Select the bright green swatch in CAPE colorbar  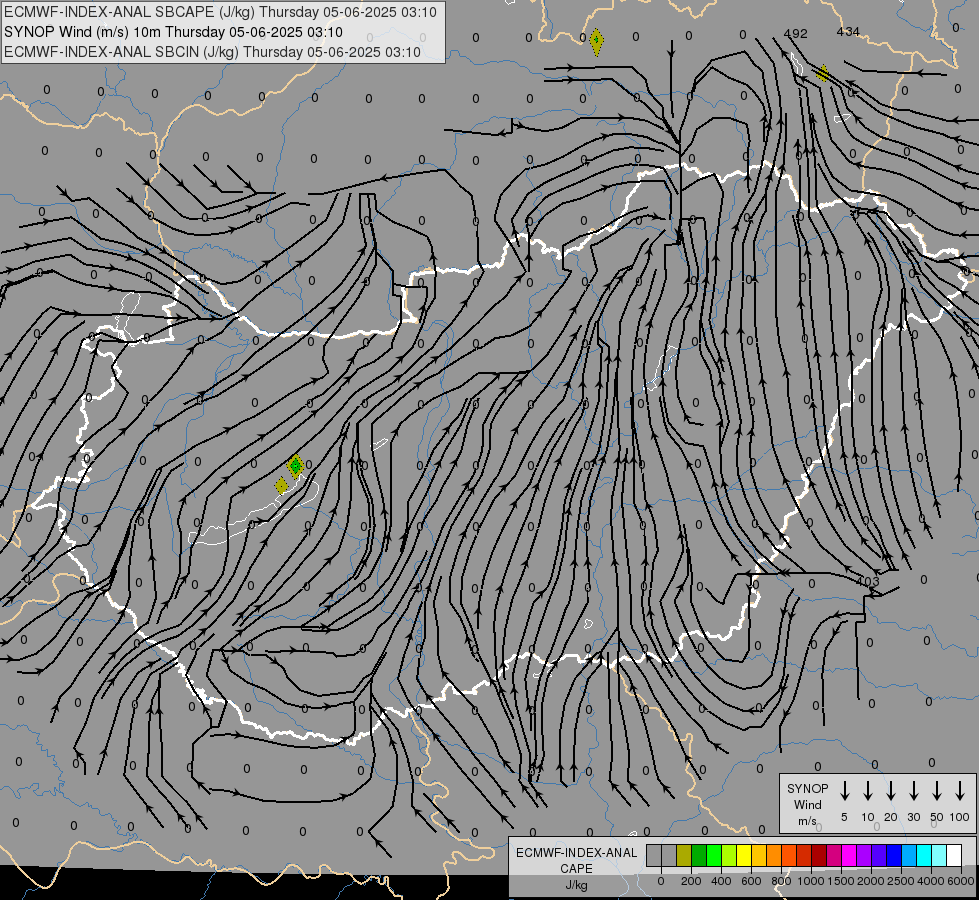click(x=714, y=855)
